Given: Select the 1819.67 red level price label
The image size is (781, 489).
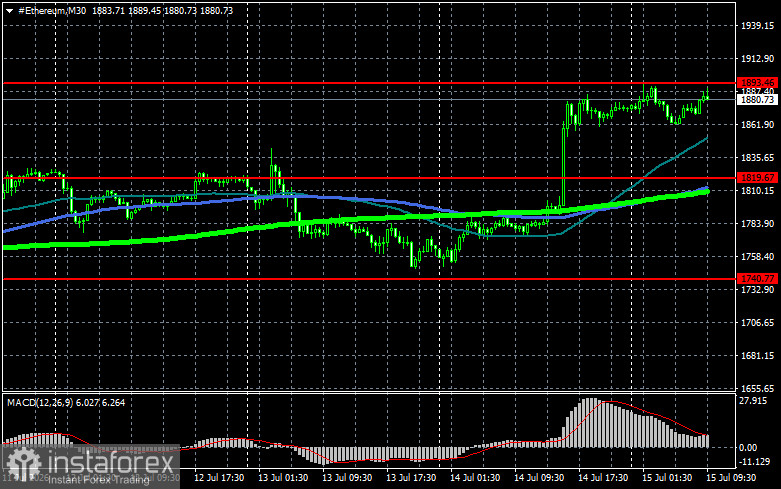Looking at the screenshot, I should (757, 178).
